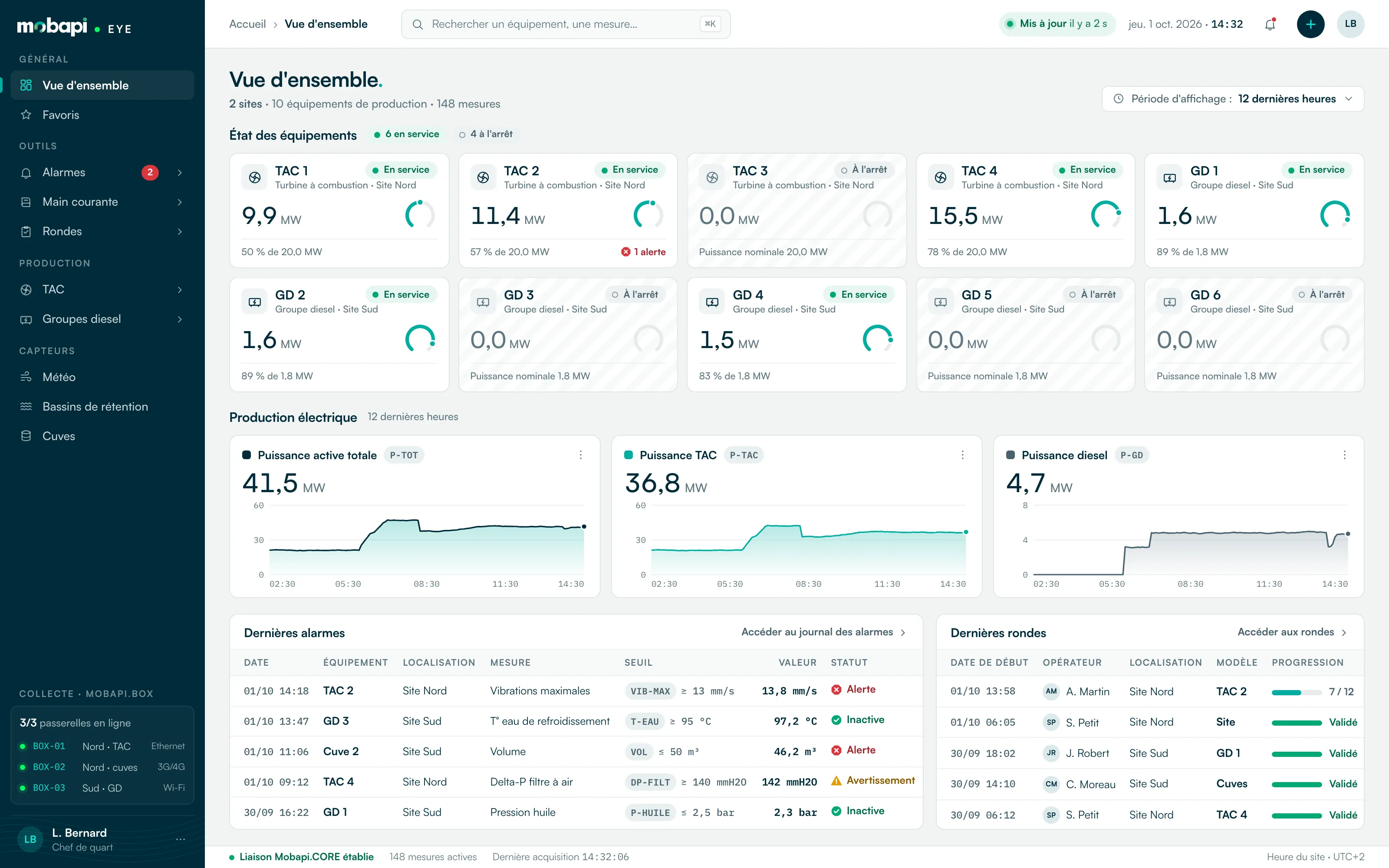Expand the TAC production submenu chevron
1389x868 pixels.
pos(180,290)
